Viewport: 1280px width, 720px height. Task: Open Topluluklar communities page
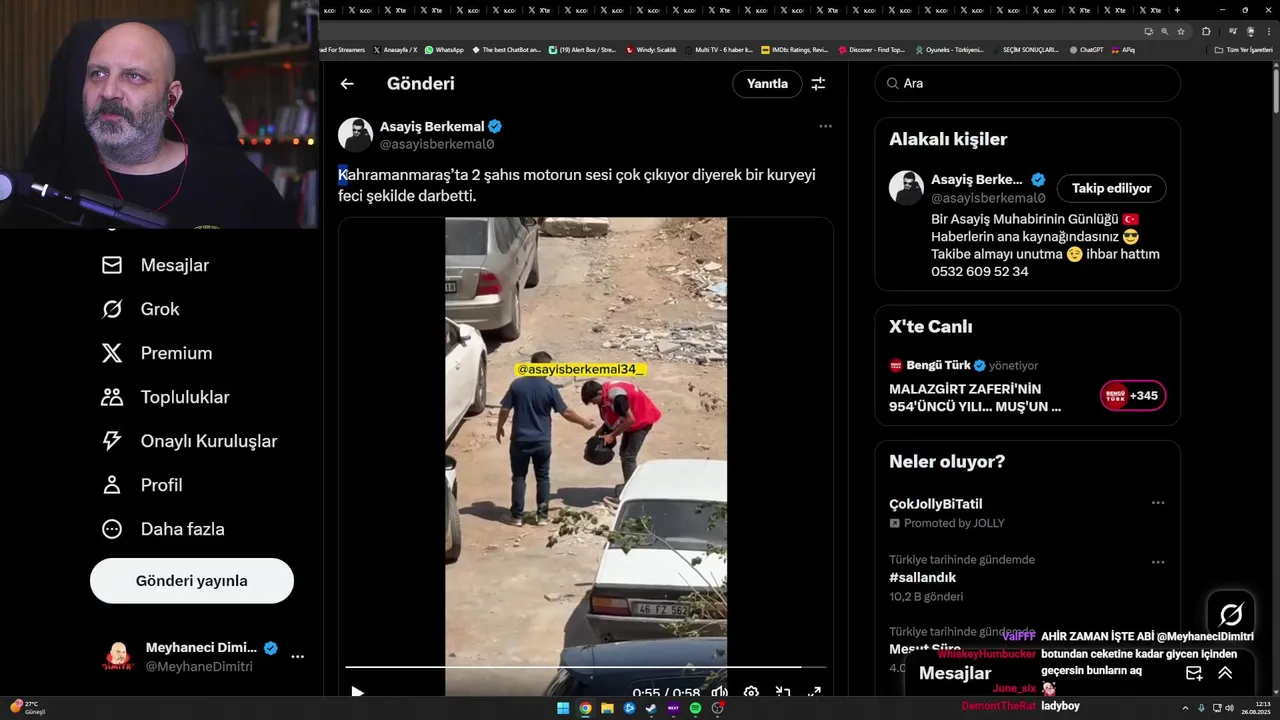(x=165, y=397)
